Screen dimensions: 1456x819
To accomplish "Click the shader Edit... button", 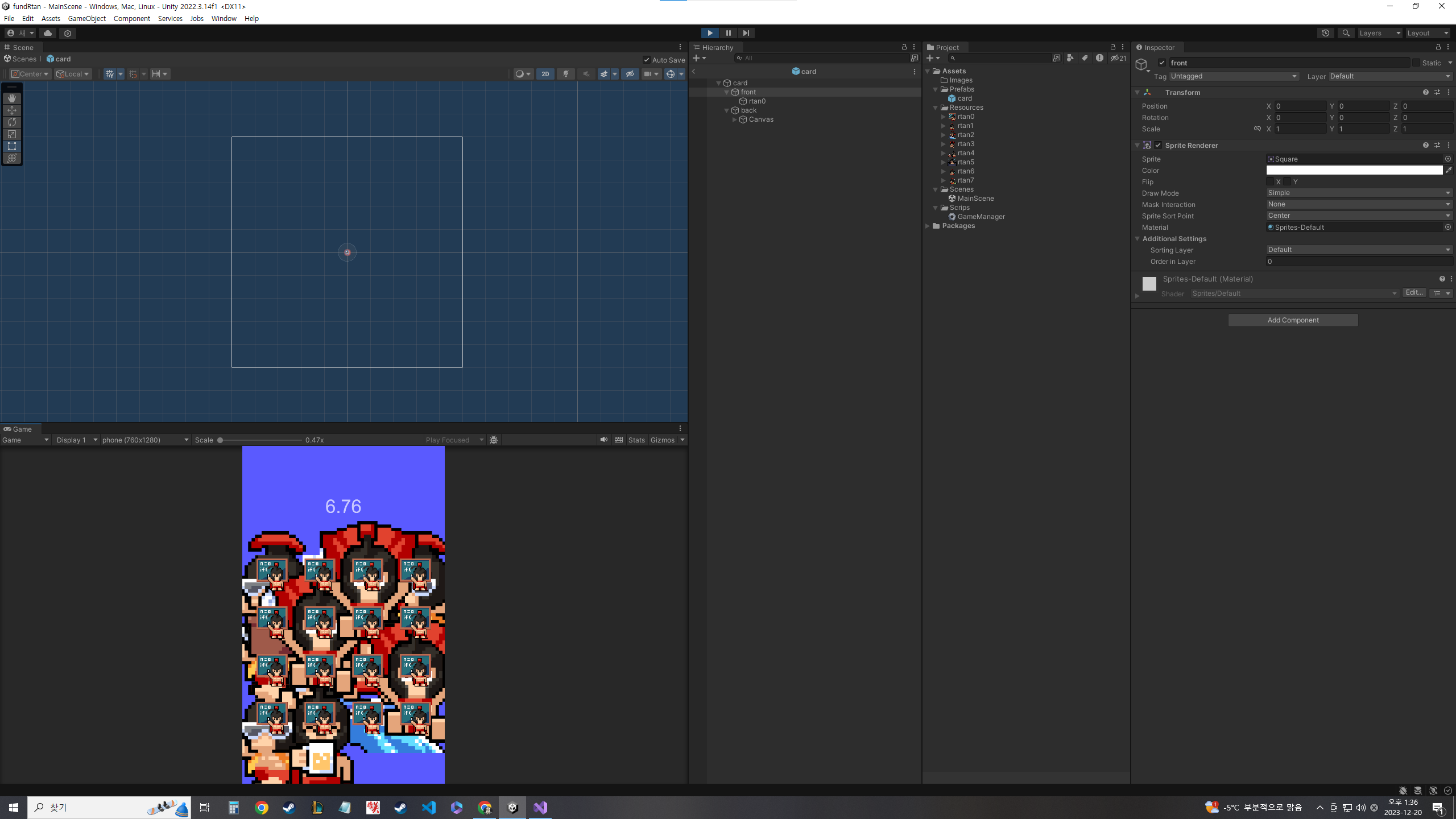I will [1414, 293].
